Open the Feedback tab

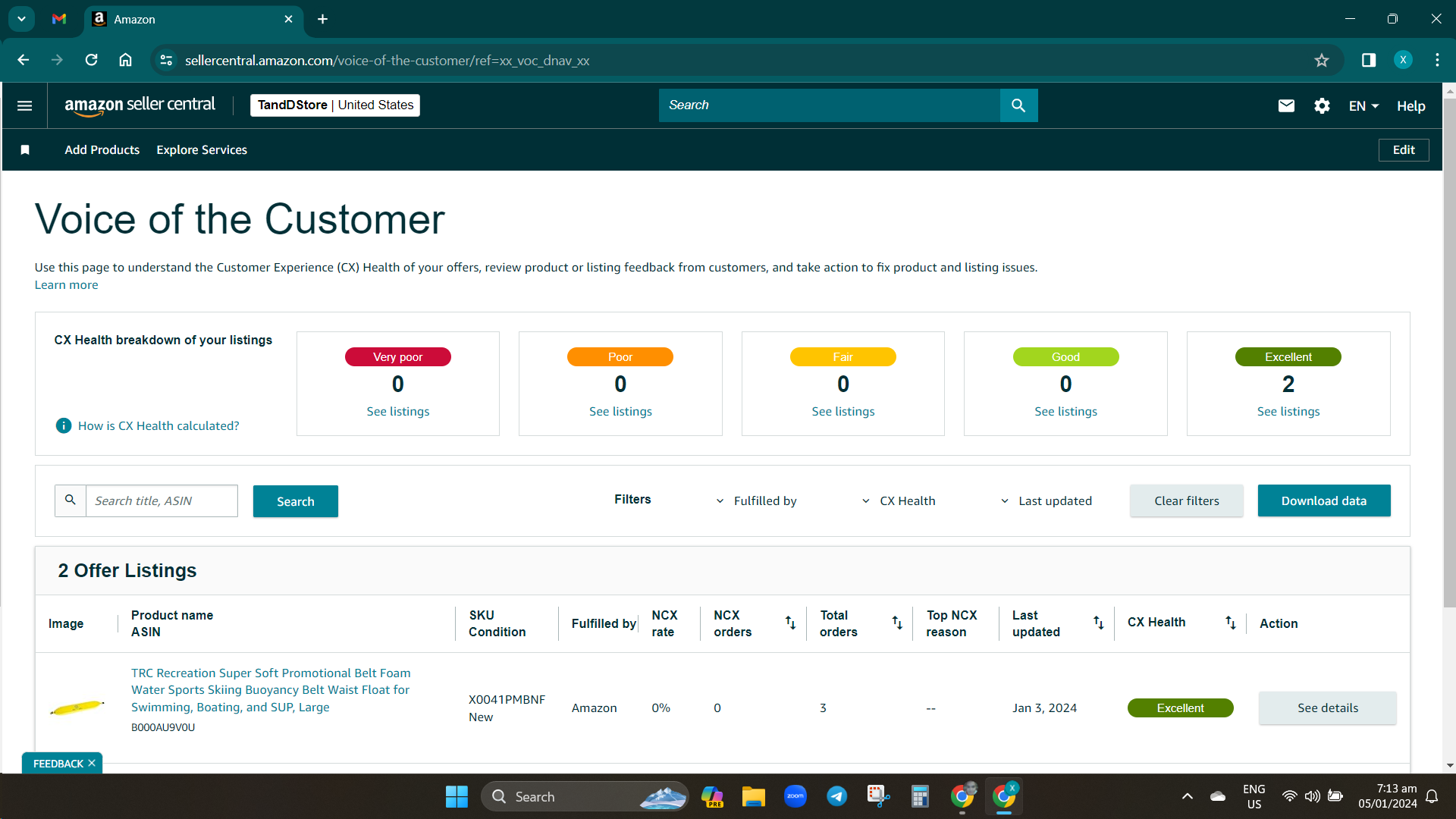click(58, 764)
